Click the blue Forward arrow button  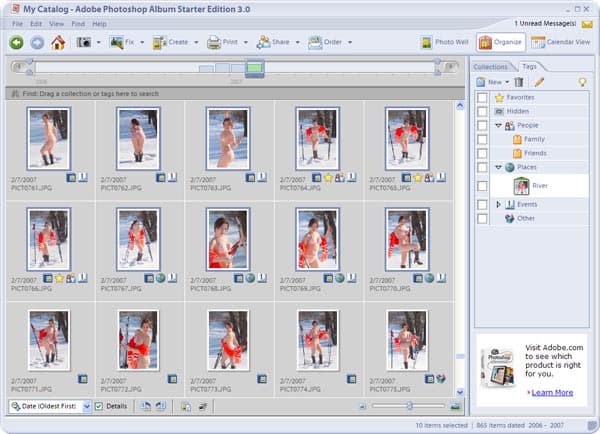tap(37, 42)
